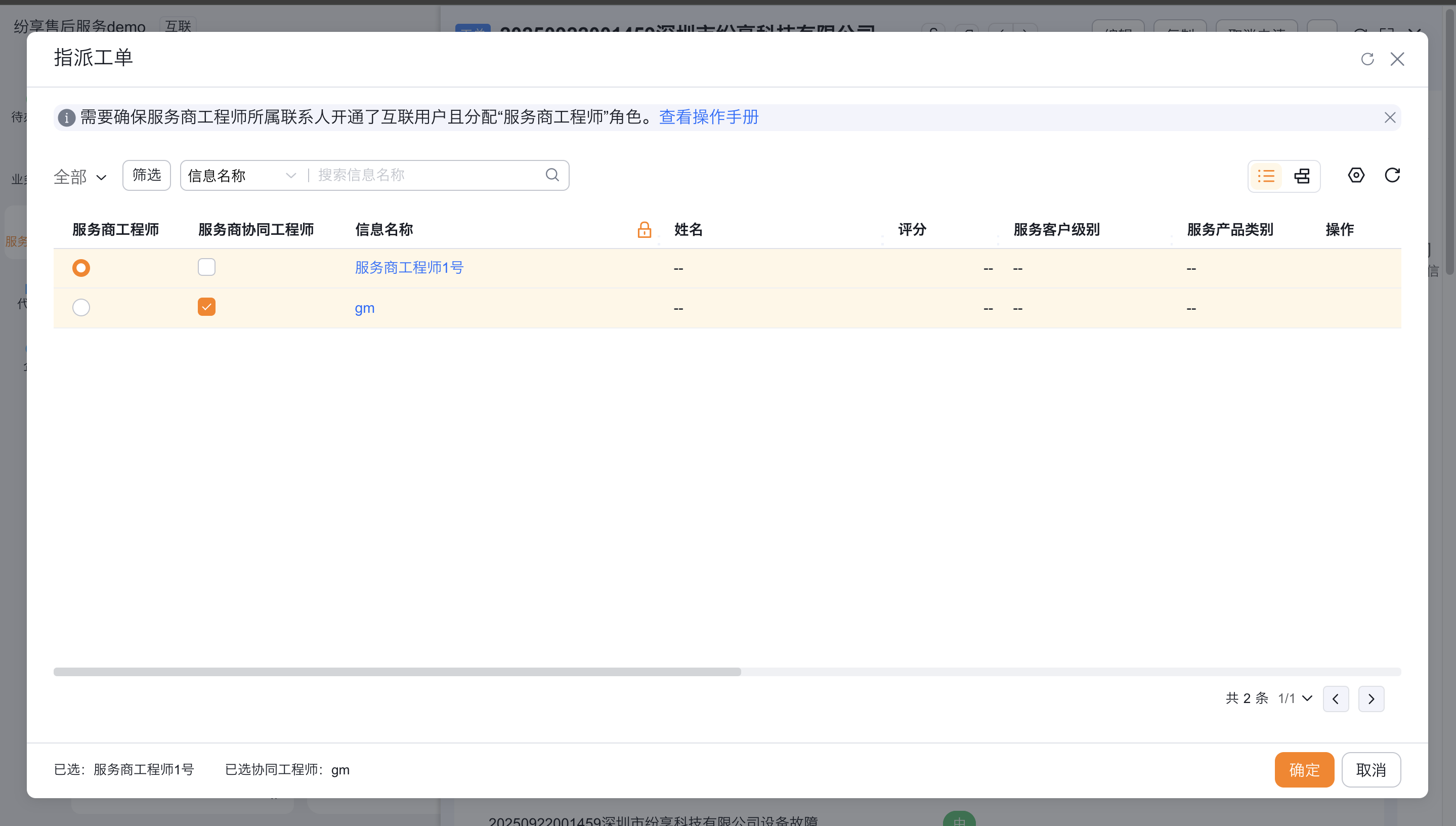Click the list refresh icon beside settings
Screen dimensions: 1456x826
pyautogui.click(x=1392, y=175)
